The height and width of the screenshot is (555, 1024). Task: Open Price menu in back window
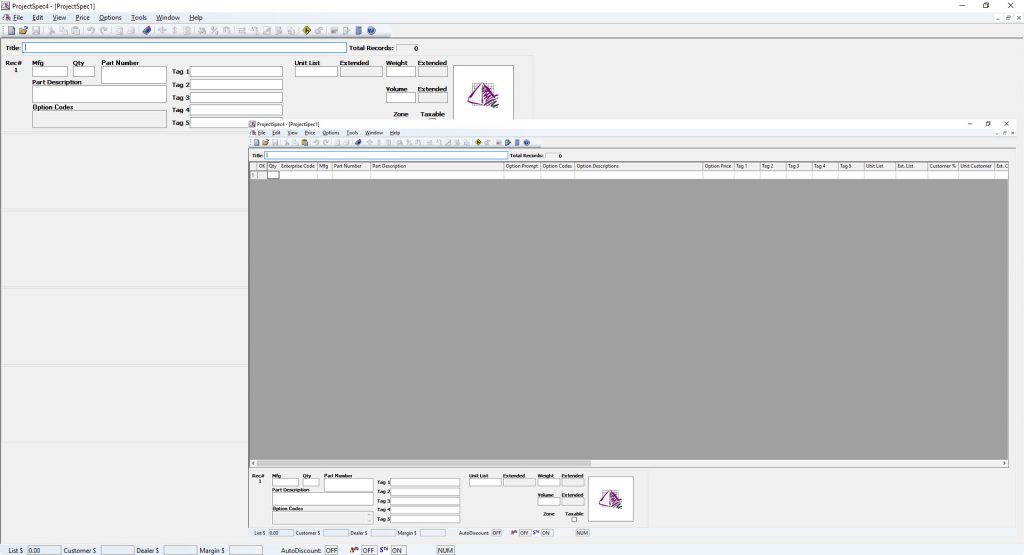coord(82,18)
